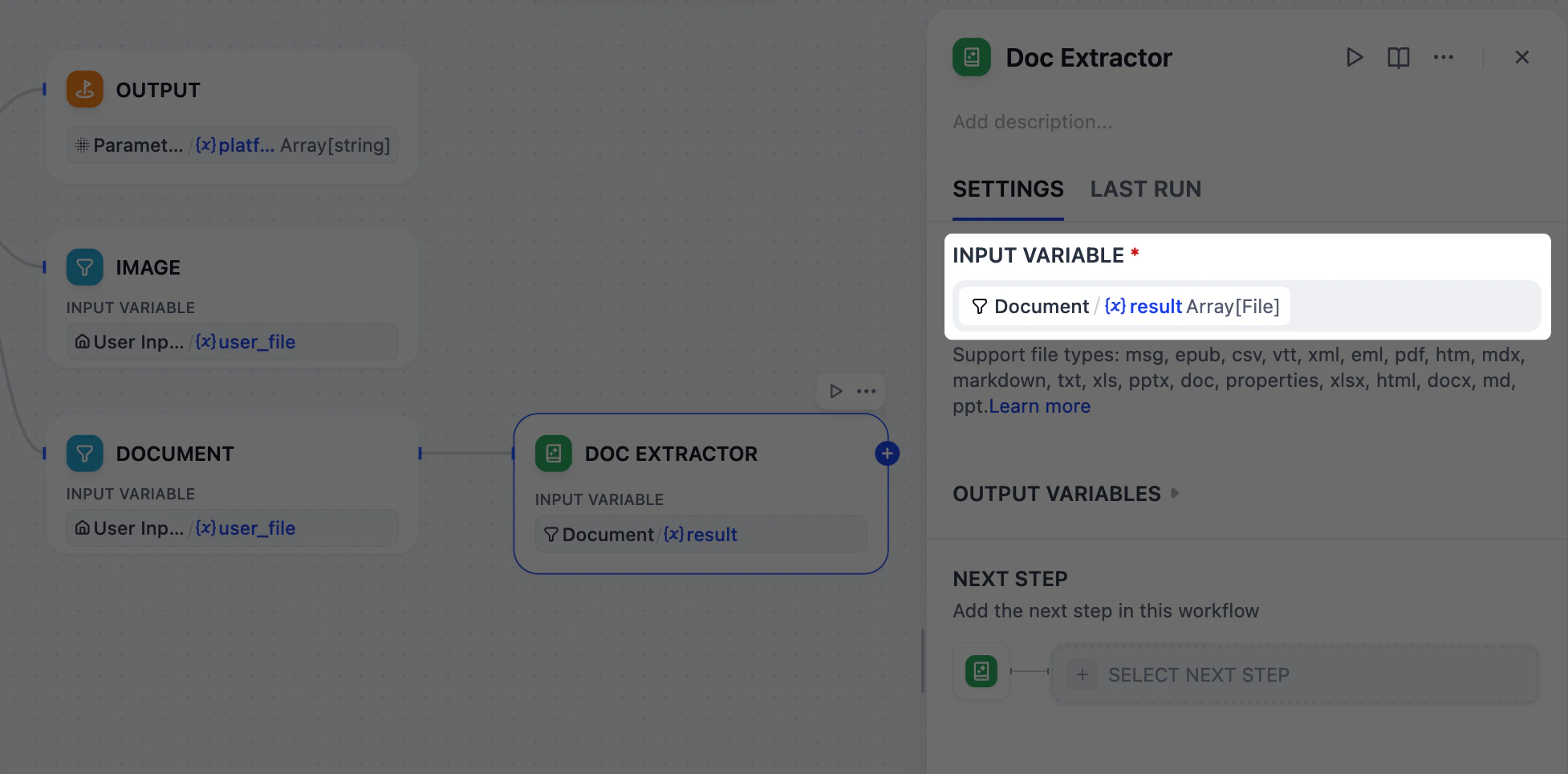Run the Doc Extractor step from the panel
The height and width of the screenshot is (774, 1568).
click(1354, 57)
